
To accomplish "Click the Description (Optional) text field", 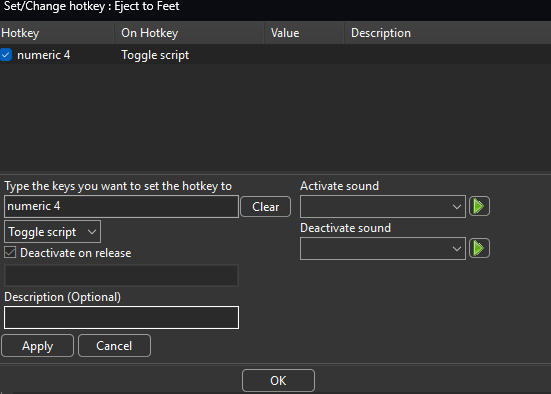I will (x=122, y=318).
